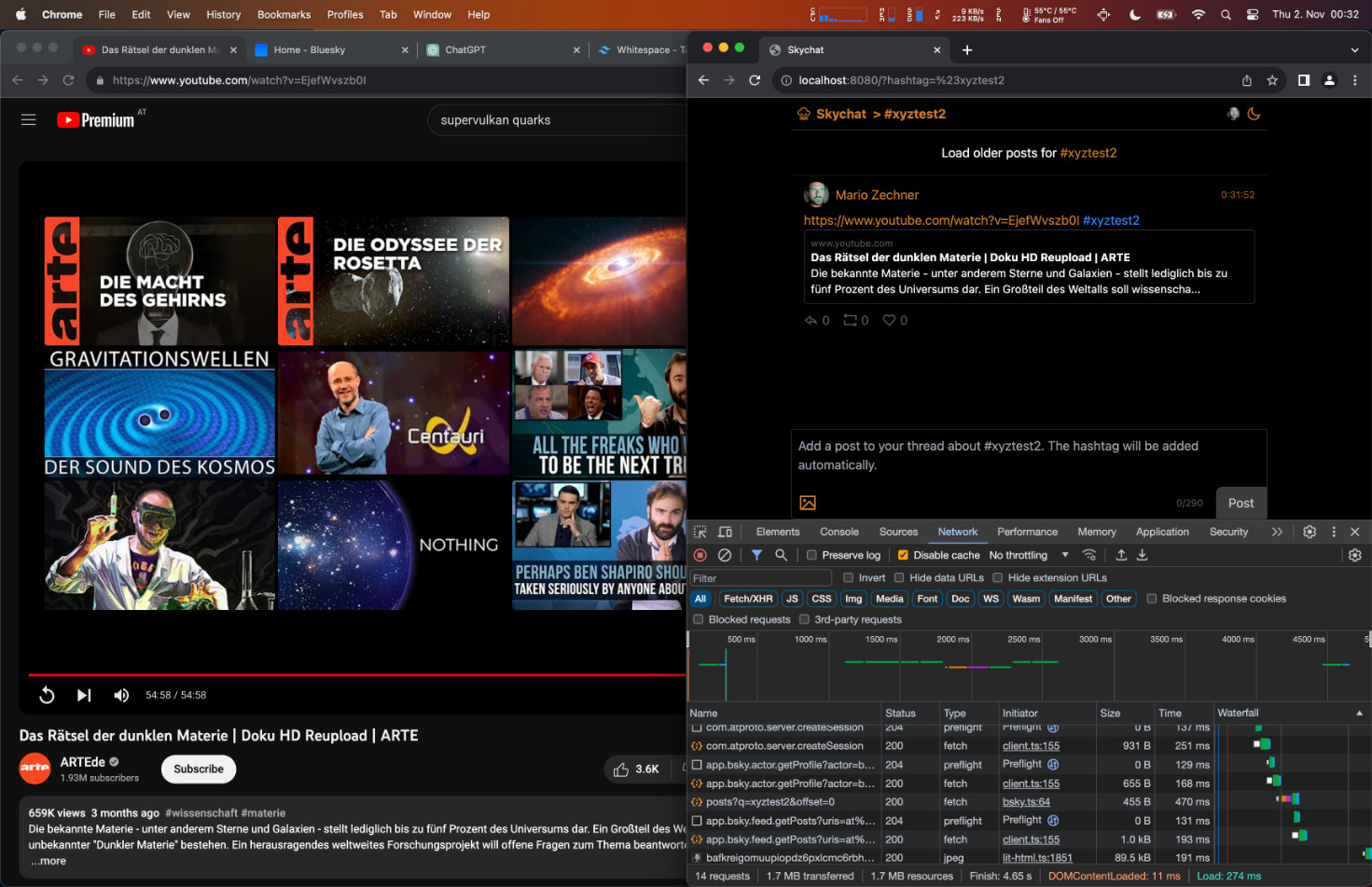Share the localhost page from address bar
The width and height of the screenshot is (1372, 887).
[x=1247, y=80]
